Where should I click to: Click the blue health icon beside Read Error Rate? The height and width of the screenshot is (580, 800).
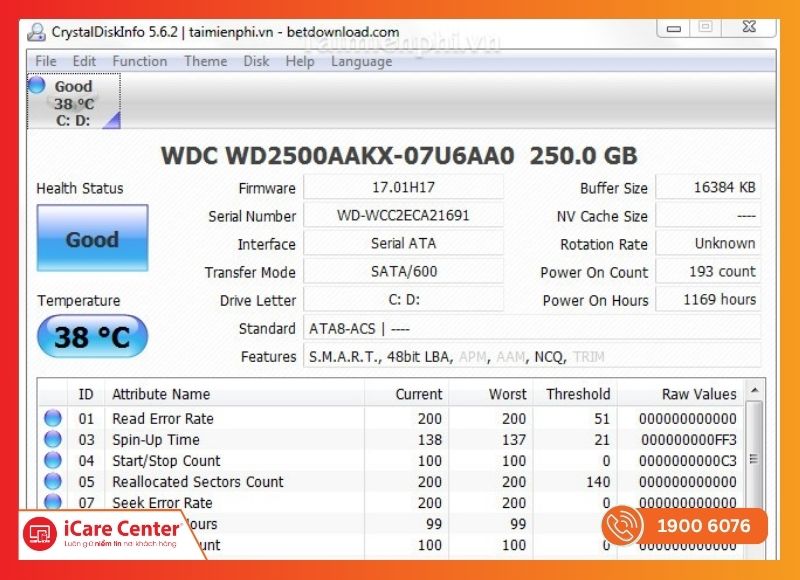pos(53,418)
